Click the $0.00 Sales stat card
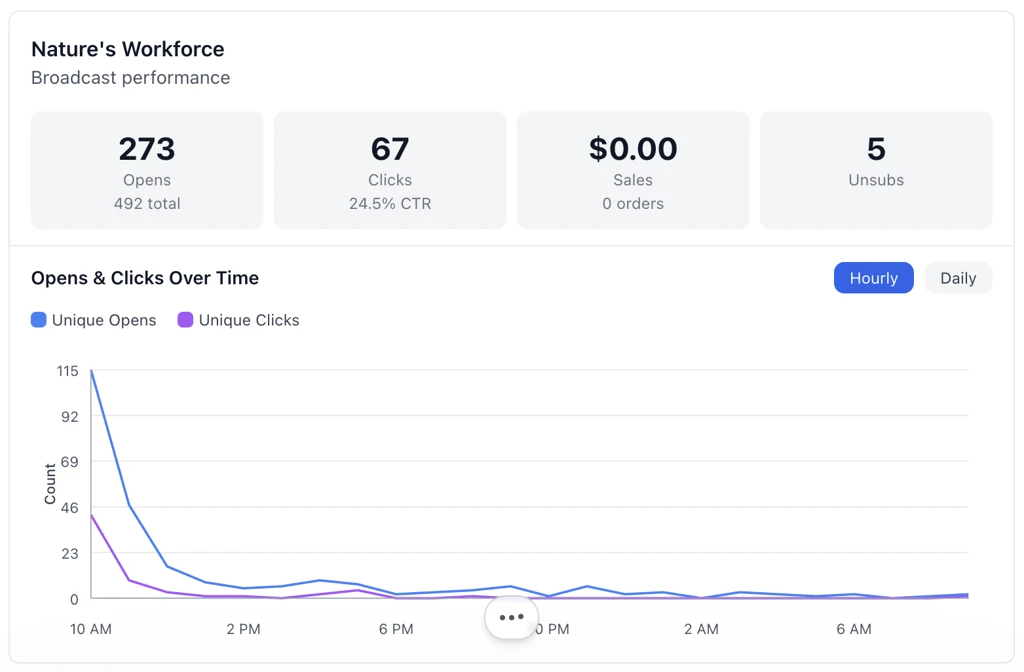Image resolution: width=1024 pixels, height=672 pixels. pyautogui.click(x=632, y=169)
